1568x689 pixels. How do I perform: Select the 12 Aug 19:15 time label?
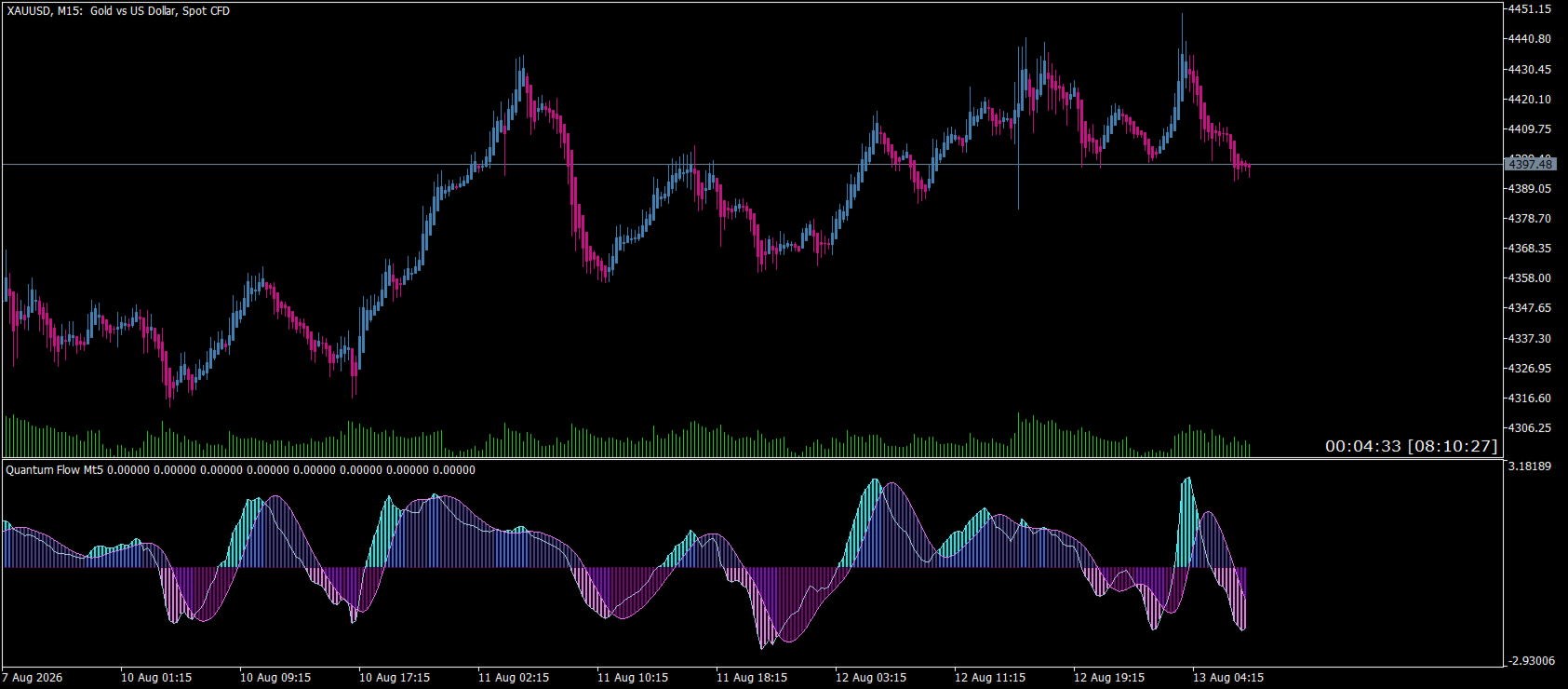point(1109,678)
